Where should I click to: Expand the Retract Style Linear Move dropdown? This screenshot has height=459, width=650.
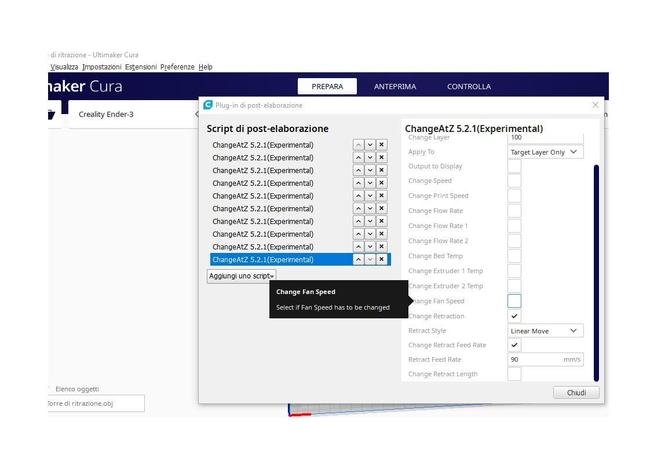[x=545, y=330]
